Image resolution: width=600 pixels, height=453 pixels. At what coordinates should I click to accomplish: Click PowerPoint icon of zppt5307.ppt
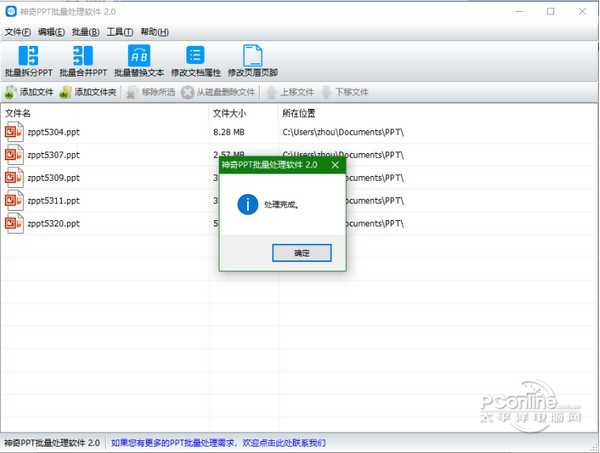point(14,155)
